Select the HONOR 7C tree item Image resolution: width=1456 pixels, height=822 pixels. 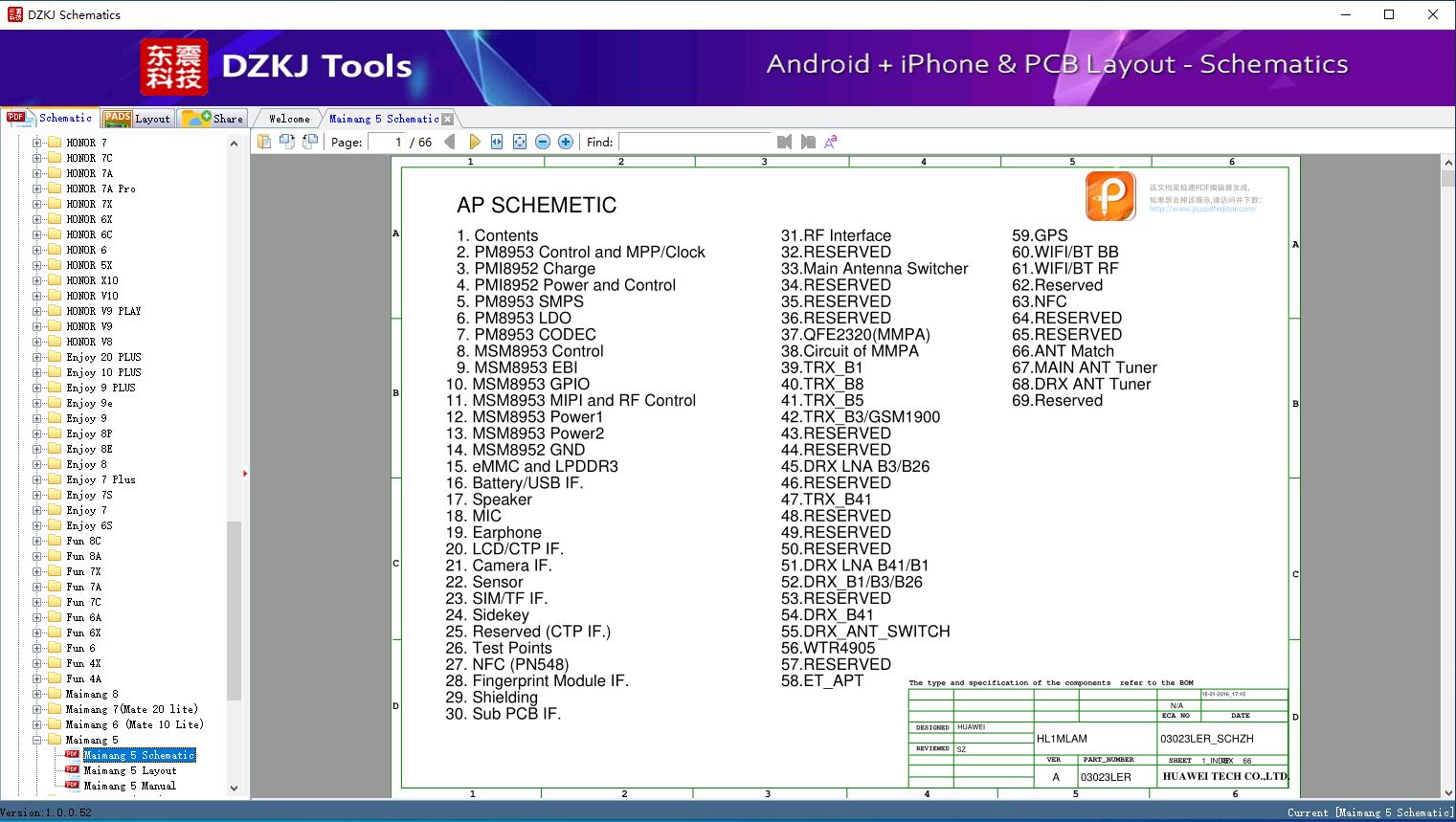[89, 158]
